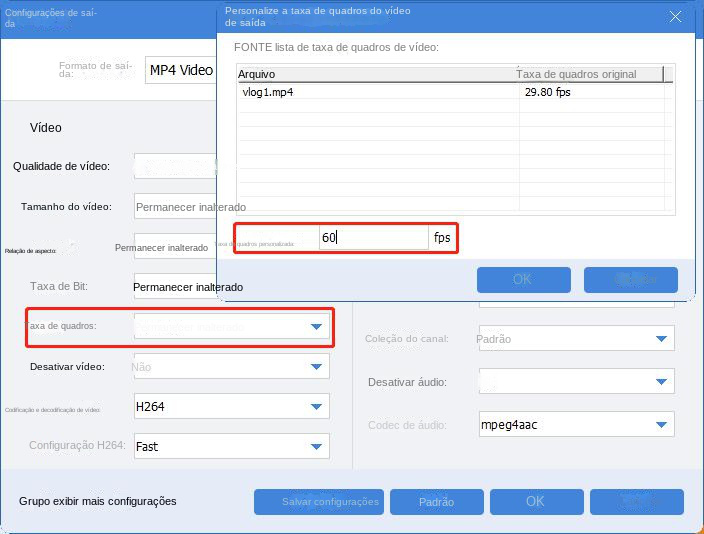Click the bottom button right of OK
The image size is (704, 534).
coord(637,502)
